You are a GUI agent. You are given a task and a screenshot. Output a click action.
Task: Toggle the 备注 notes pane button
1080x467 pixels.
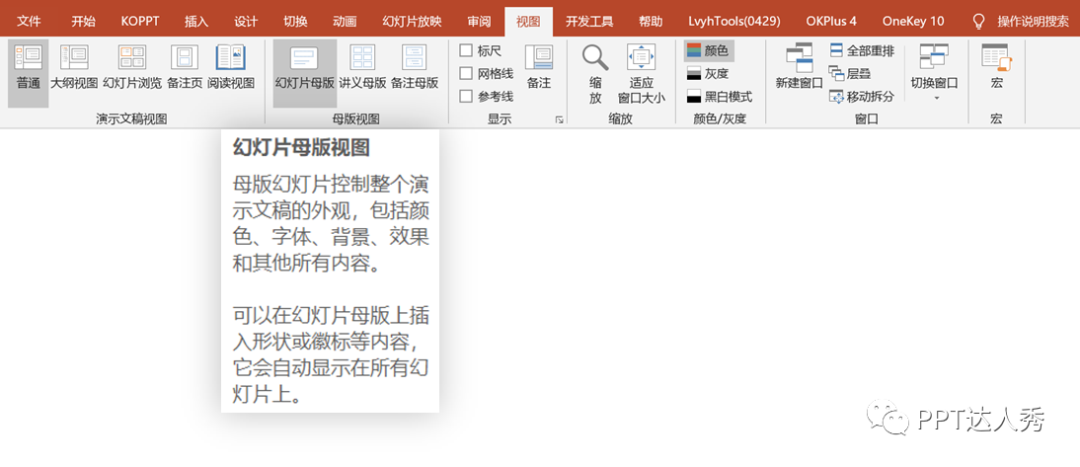[539, 68]
